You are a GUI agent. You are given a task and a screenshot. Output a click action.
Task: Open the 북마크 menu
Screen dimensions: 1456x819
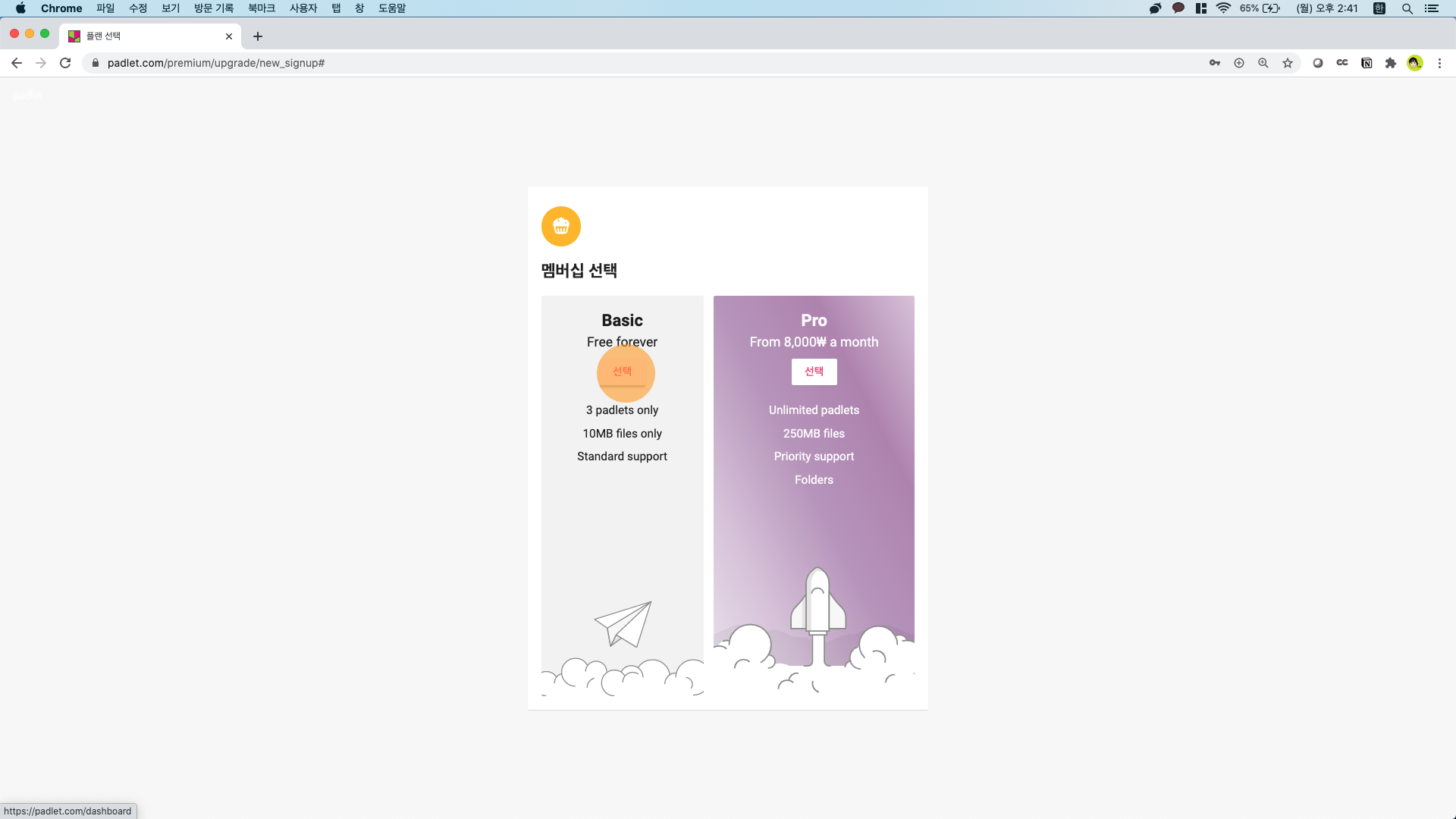262,8
